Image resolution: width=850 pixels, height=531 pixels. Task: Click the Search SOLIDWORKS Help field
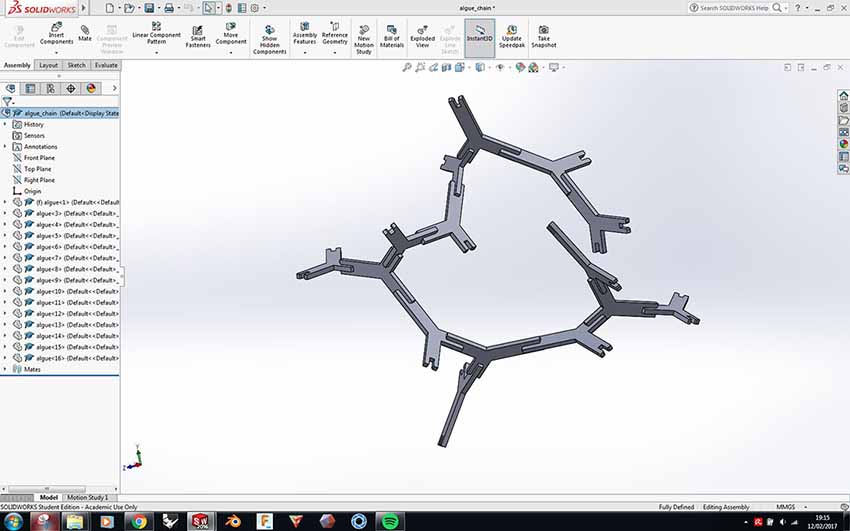(733, 8)
